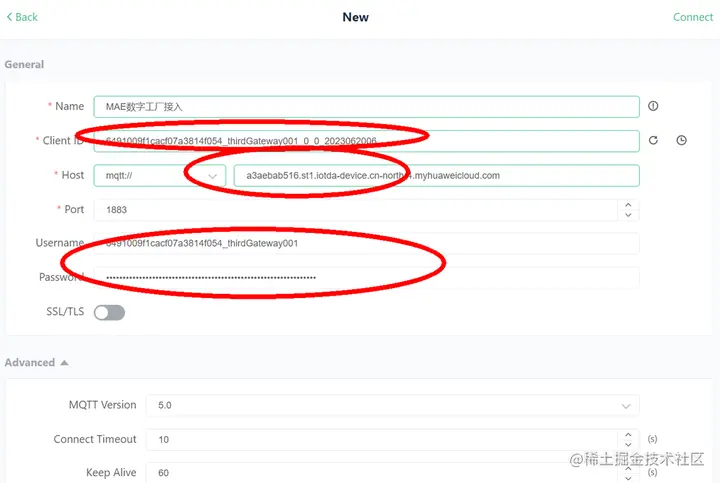Toggle the SSL/TLS switch
Image resolution: width=720 pixels, height=483 pixels.
click(x=109, y=313)
